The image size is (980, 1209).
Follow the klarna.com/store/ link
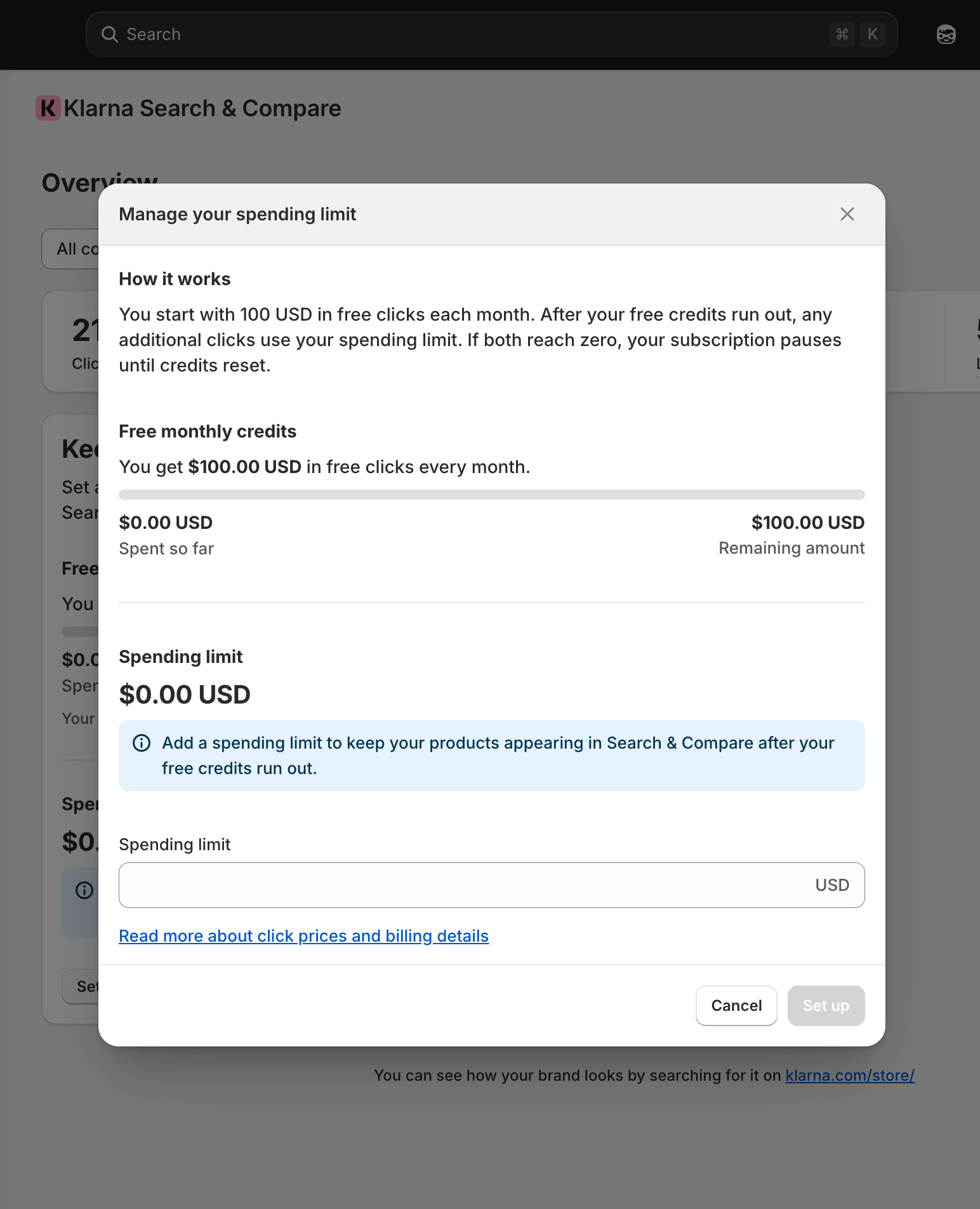(x=849, y=1076)
